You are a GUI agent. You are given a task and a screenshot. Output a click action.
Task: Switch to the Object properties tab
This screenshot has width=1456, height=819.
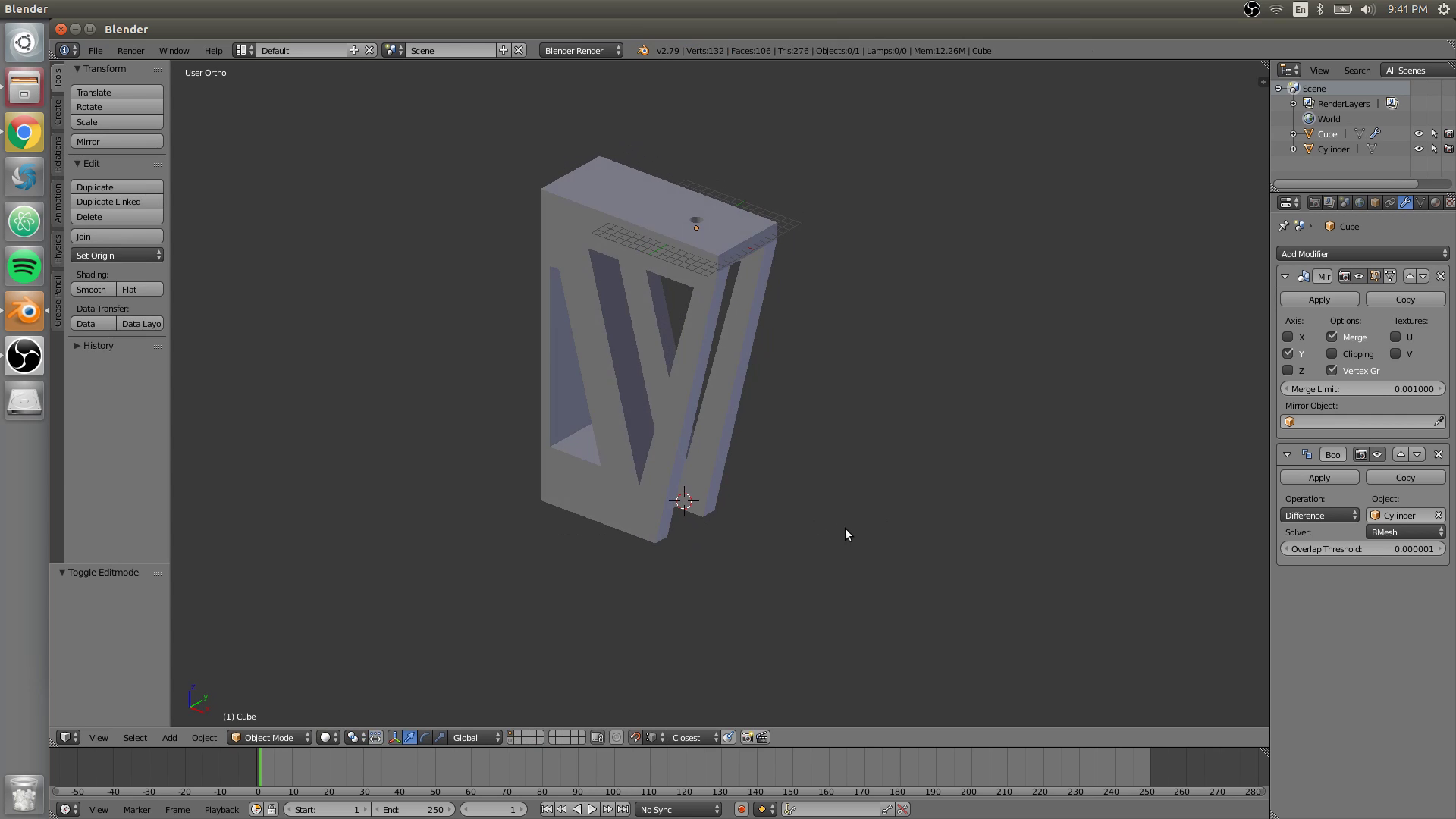pos(1374,202)
